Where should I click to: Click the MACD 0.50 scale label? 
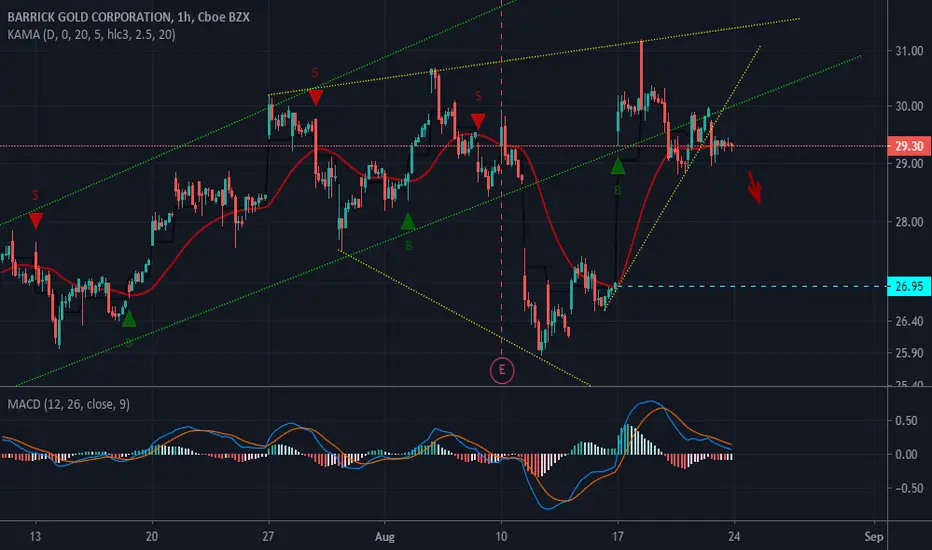(x=906, y=420)
